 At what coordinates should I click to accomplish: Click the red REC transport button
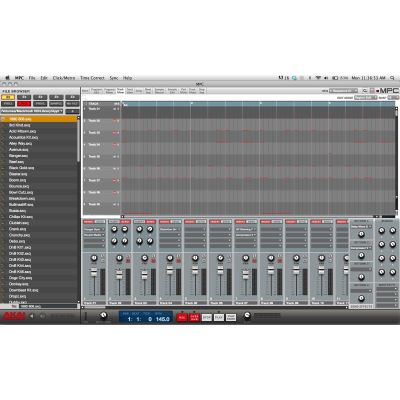[x=182, y=317]
